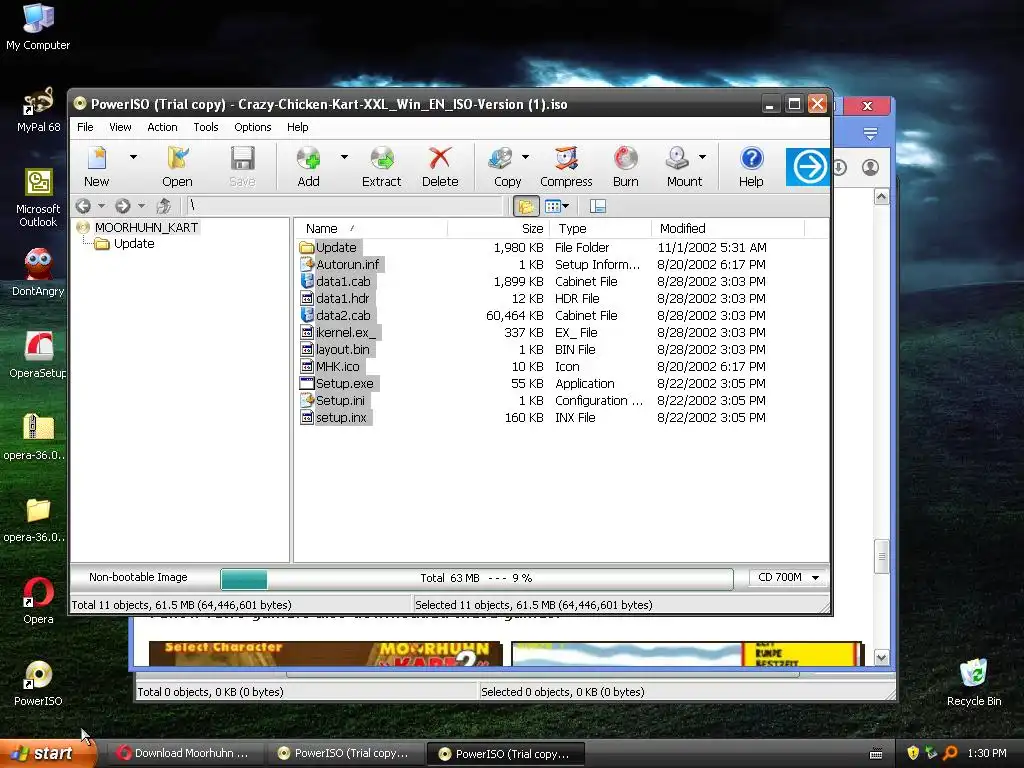Select the ikernel.ex_ file

(x=346, y=332)
